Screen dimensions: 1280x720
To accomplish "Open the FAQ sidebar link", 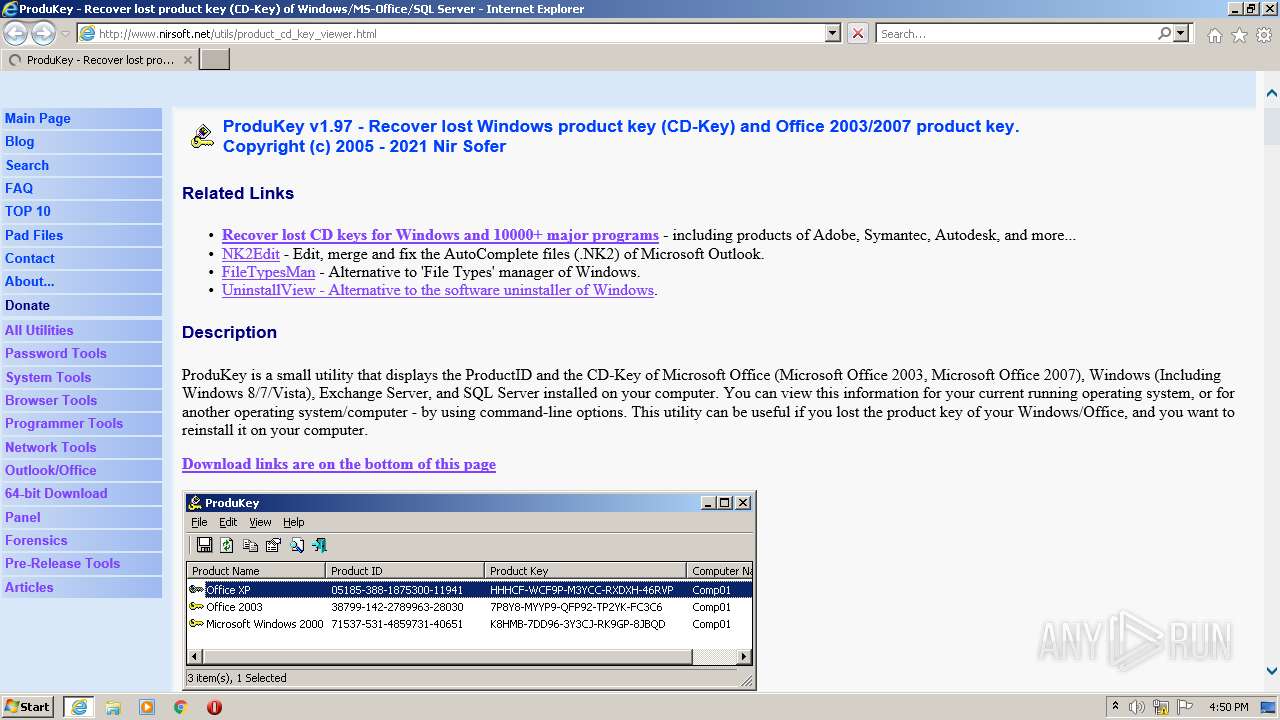I will tap(81, 188).
